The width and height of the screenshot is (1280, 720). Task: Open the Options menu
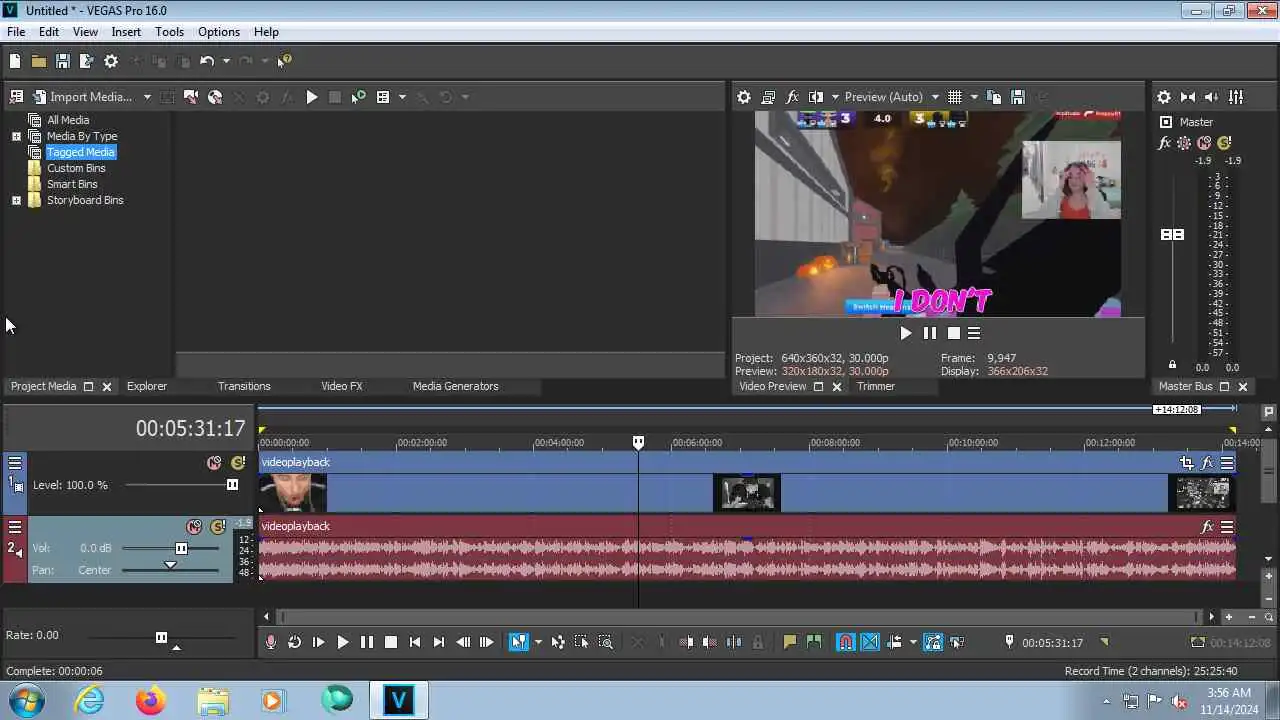pos(218,32)
